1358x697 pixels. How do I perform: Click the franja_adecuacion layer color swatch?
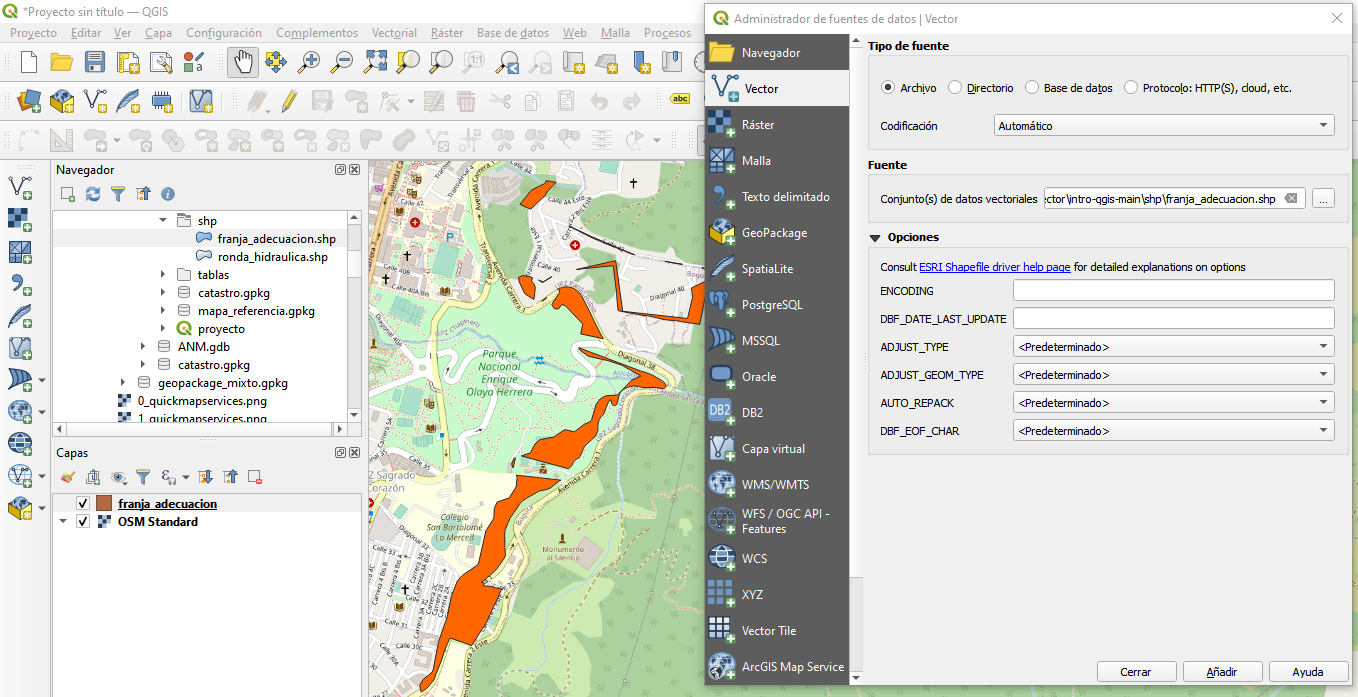[104, 504]
